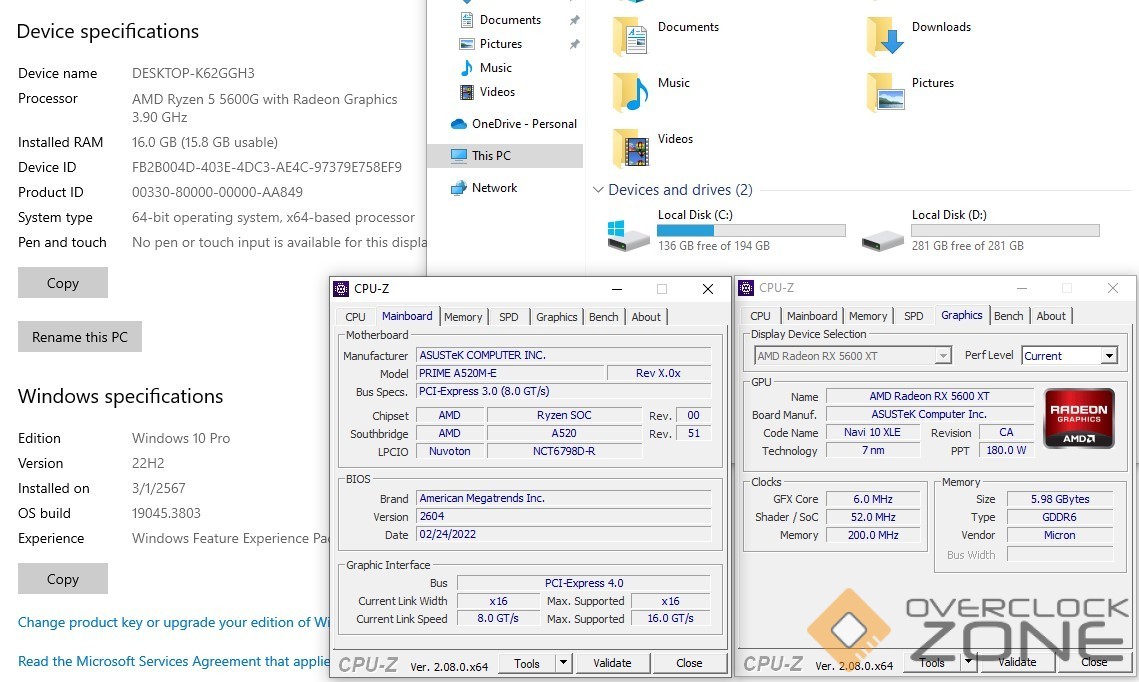Viewport: 1139px width, 682px height.
Task: Open Local Disk (C:) drive icon
Action: (x=629, y=235)
